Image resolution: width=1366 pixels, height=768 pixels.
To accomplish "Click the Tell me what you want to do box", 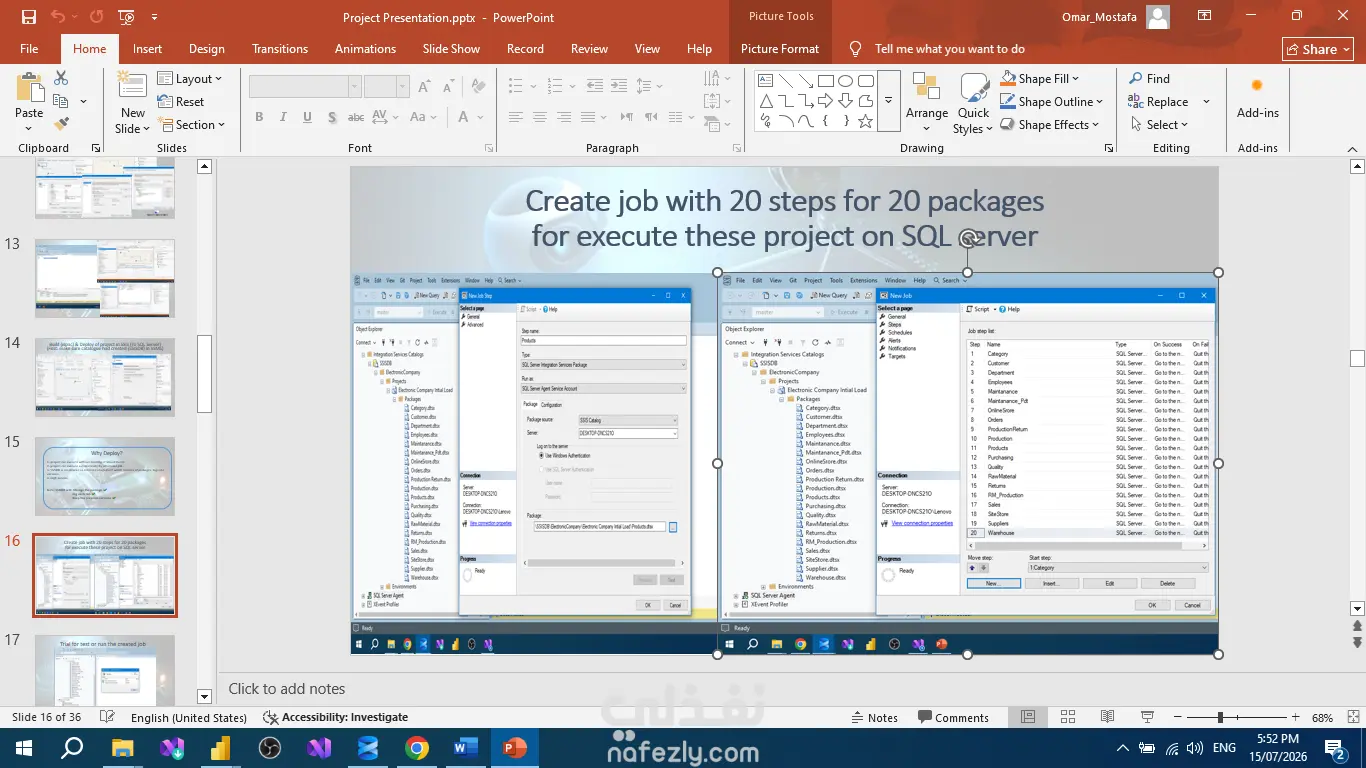I will tap(949, 49).
